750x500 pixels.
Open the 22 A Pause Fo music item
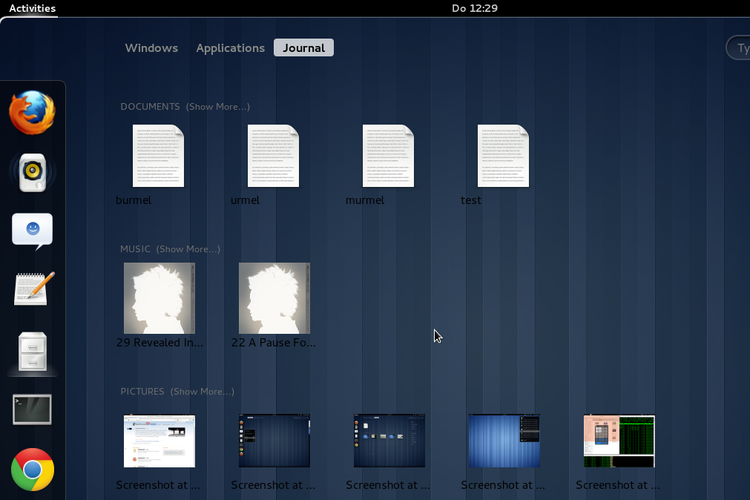click(x=274, y=298)
